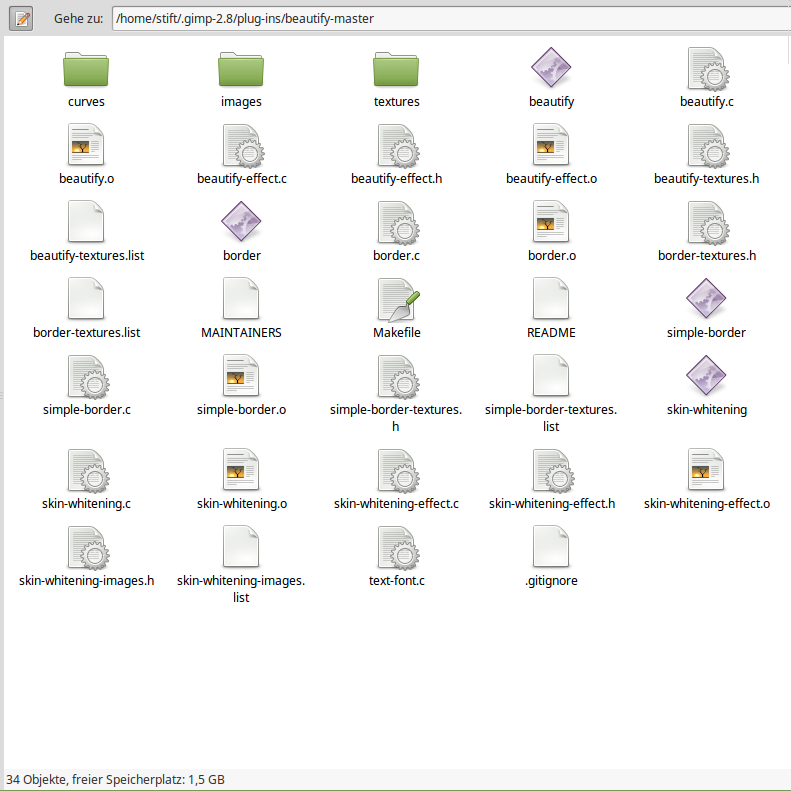Select the border executable icon
The image size is (791, 791).
point(241,223)
